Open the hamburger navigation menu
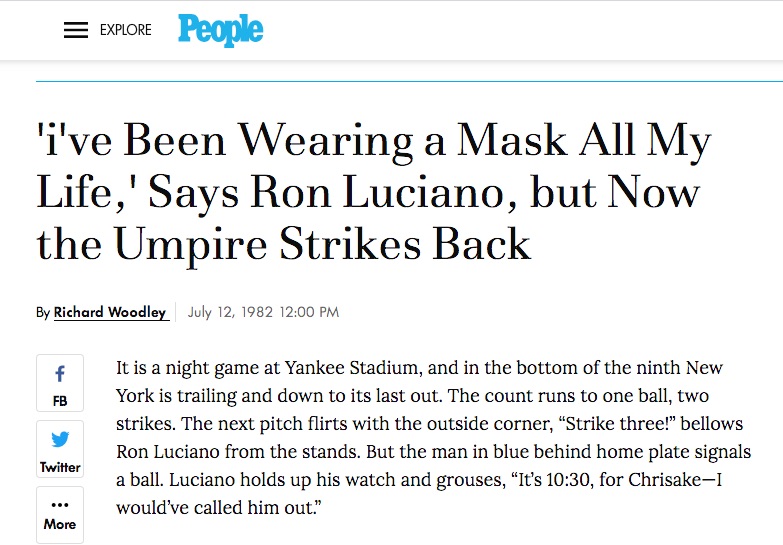783x545 pixels. [76, 30]
